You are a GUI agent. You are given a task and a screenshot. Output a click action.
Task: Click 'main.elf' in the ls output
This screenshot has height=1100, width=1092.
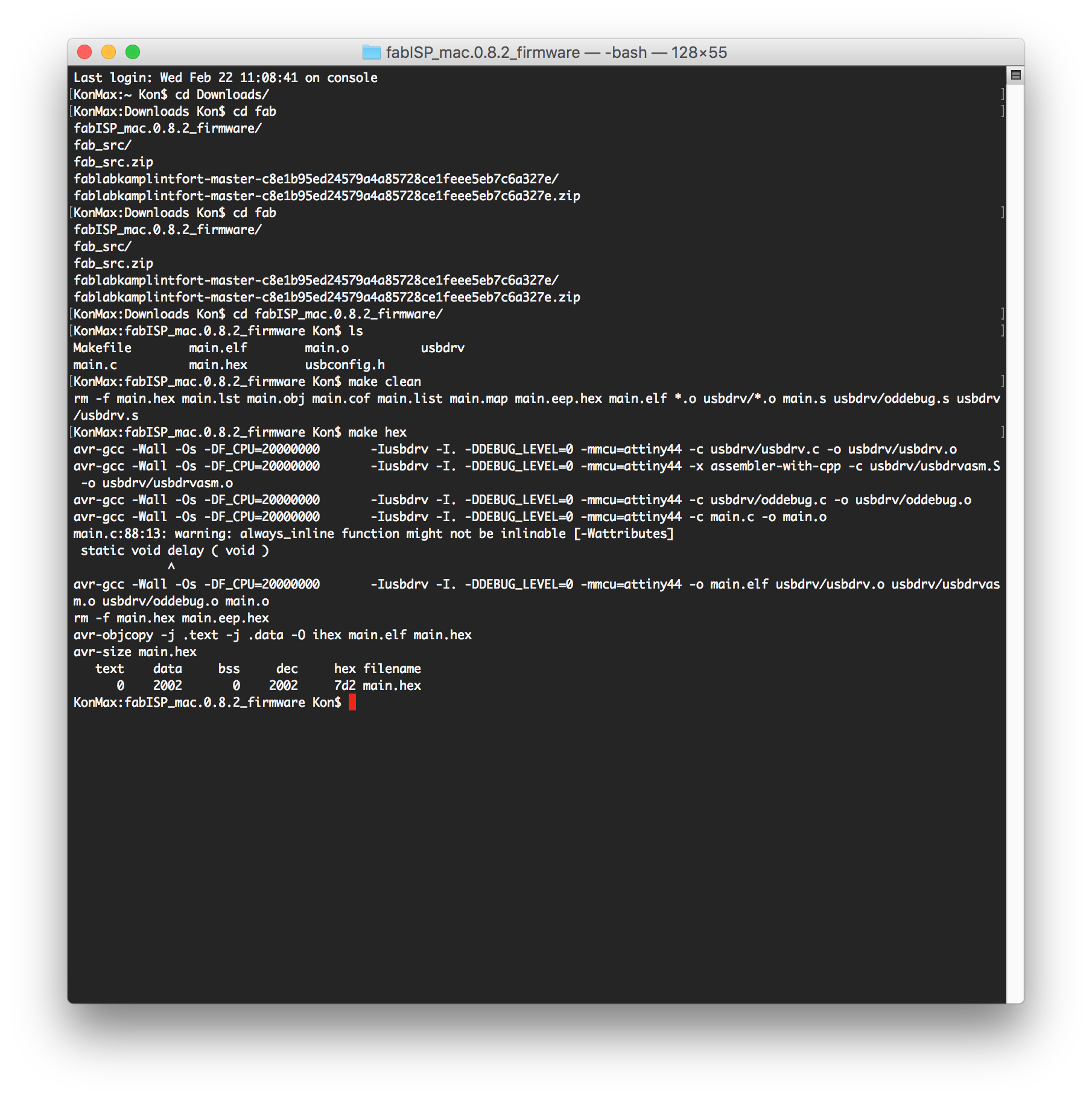coord(218,348)
